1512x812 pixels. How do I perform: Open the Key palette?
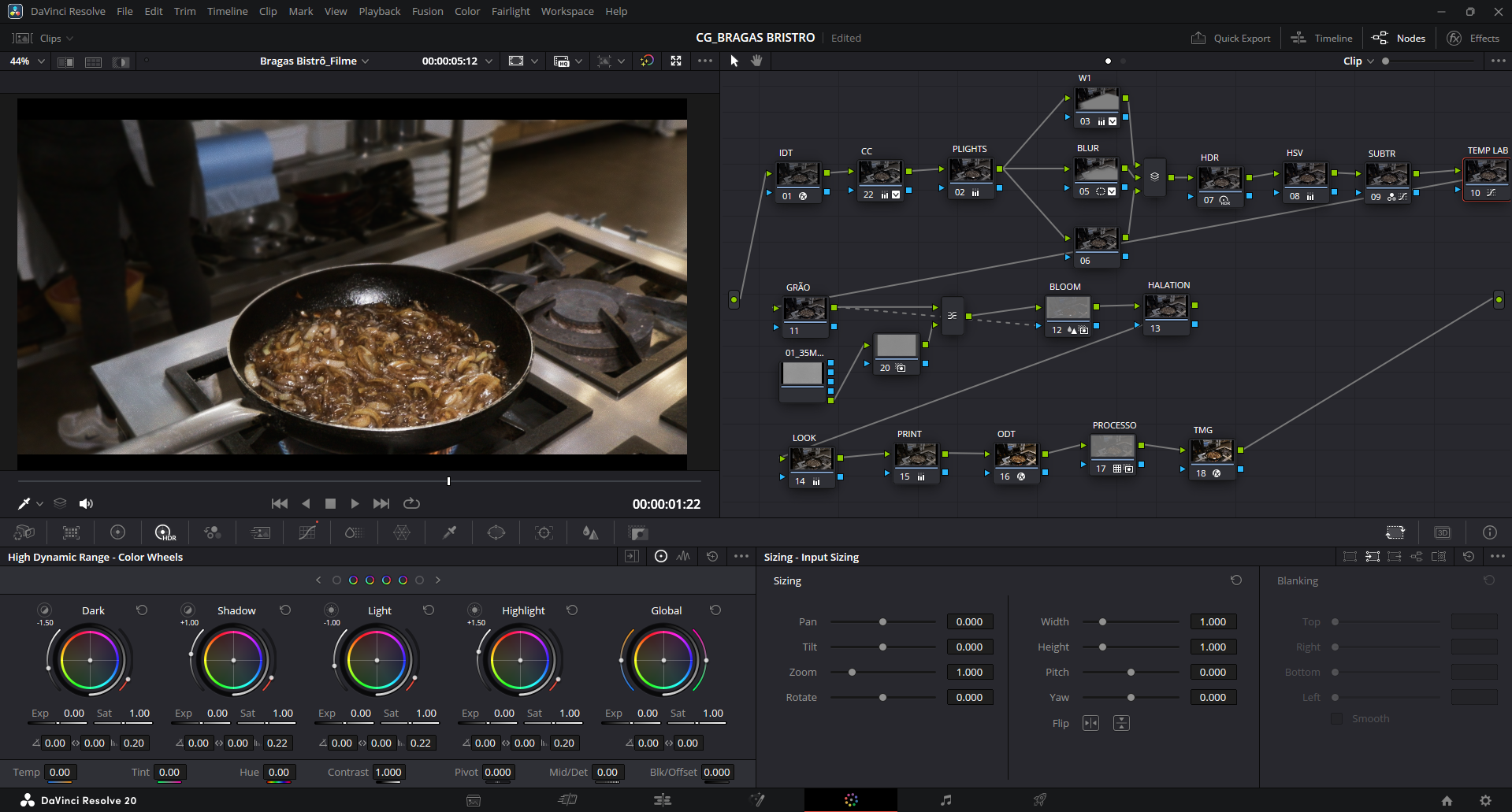pyautogui.click(x=638, y=533)
